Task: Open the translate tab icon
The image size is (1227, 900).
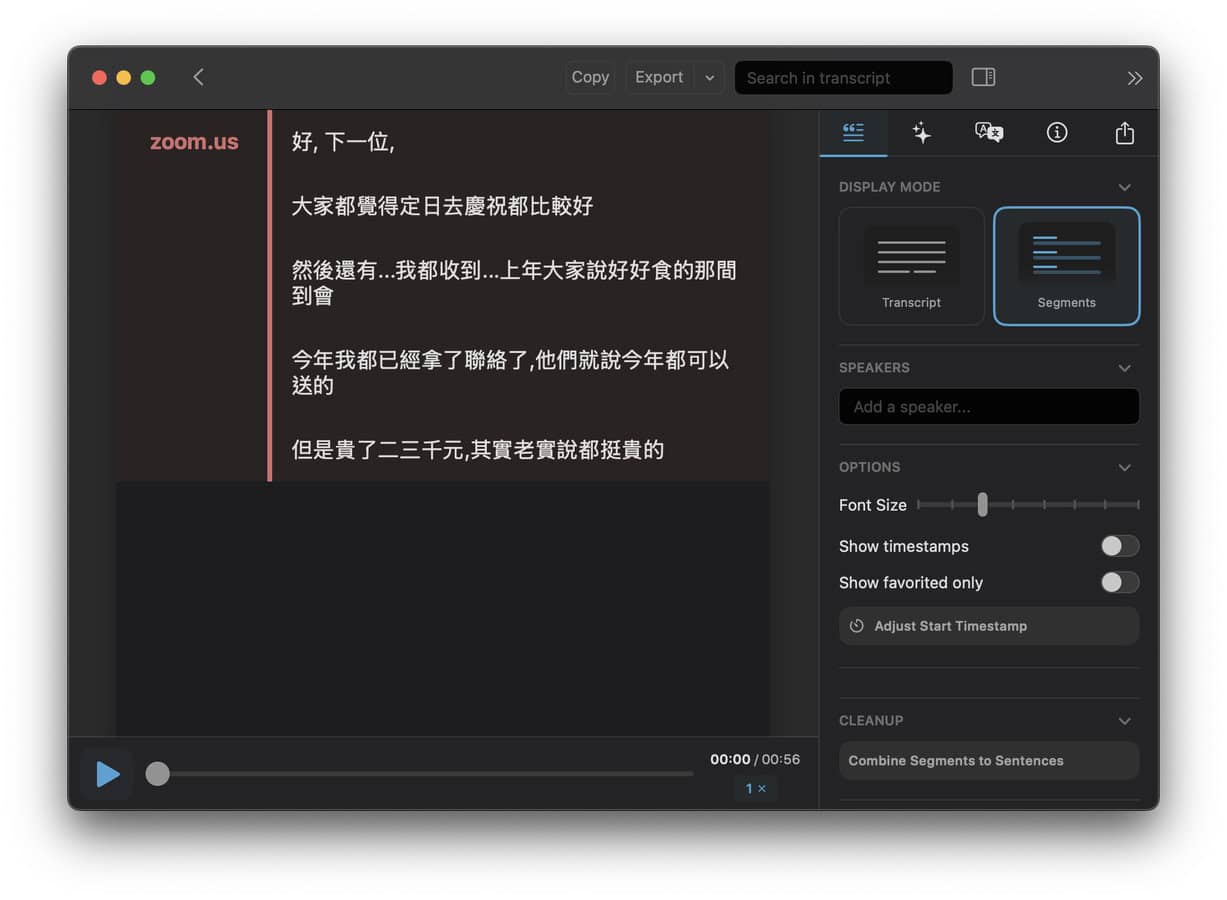Action: 988,133
